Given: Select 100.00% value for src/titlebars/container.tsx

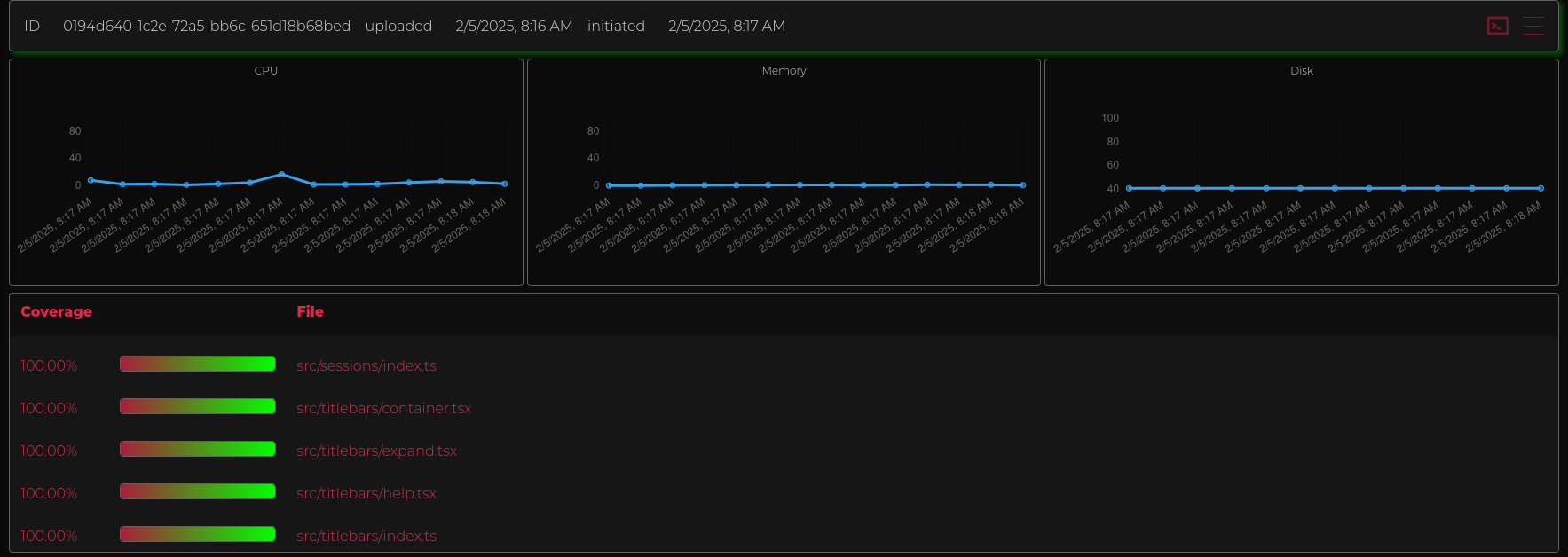Looking at the screenshot, I should pos(49,408).
